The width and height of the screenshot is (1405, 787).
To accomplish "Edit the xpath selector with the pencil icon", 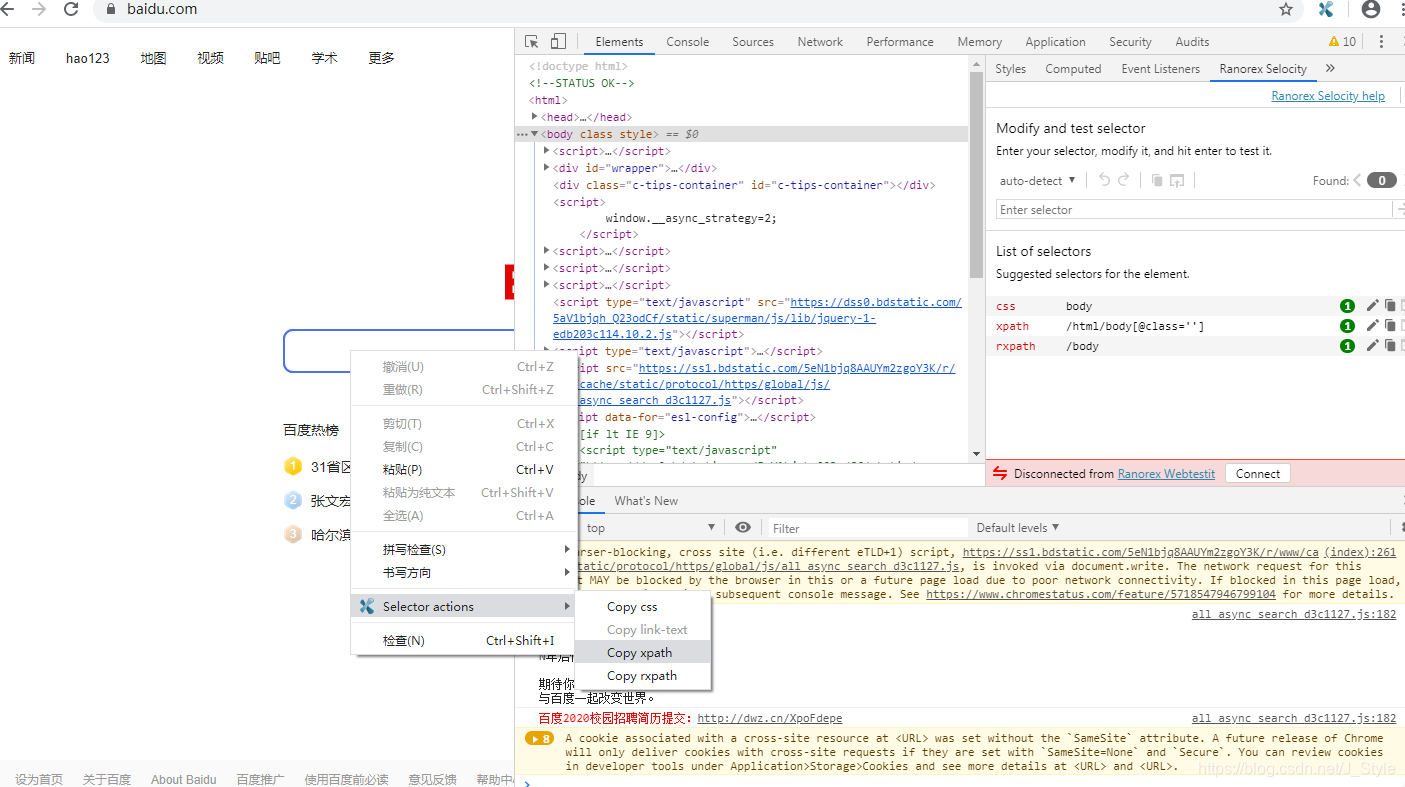I will coord(1373,326).
